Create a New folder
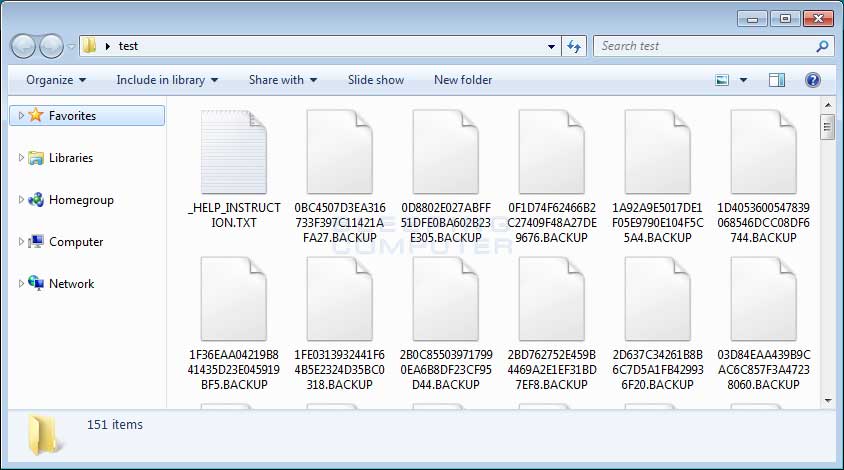The height and width of the screenshot is (470, 844). pyautogui.click(x=463, y=80)
